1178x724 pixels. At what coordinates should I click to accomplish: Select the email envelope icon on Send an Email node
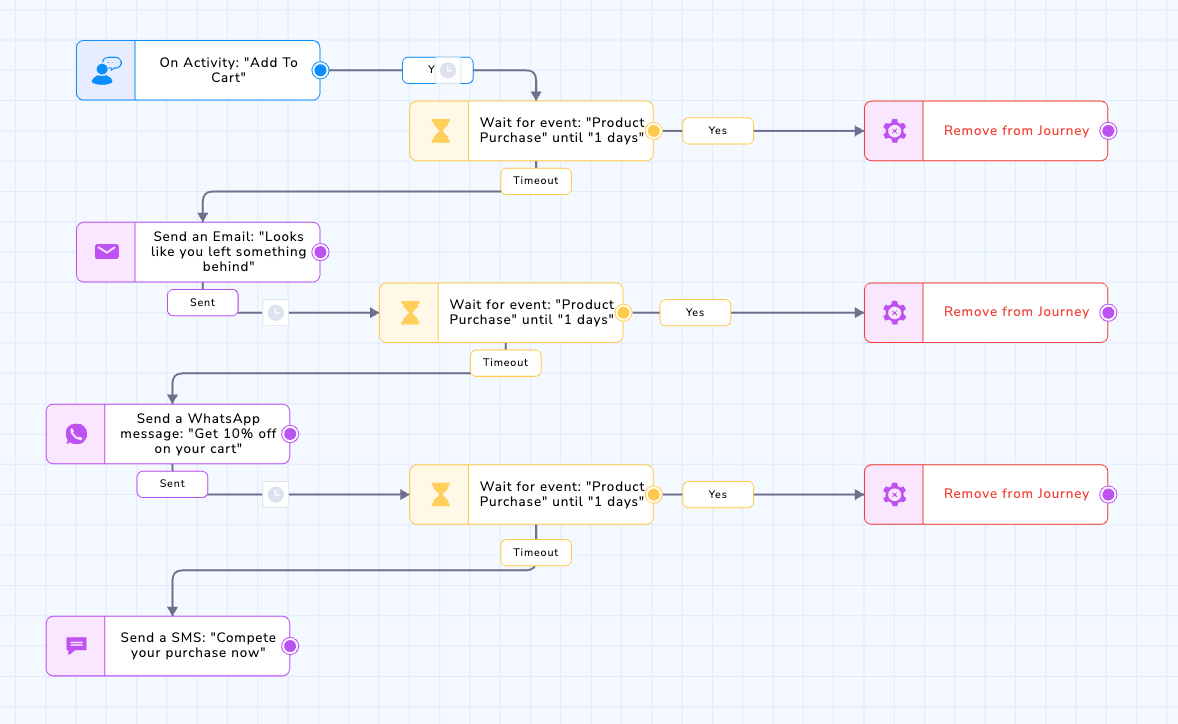107,252
